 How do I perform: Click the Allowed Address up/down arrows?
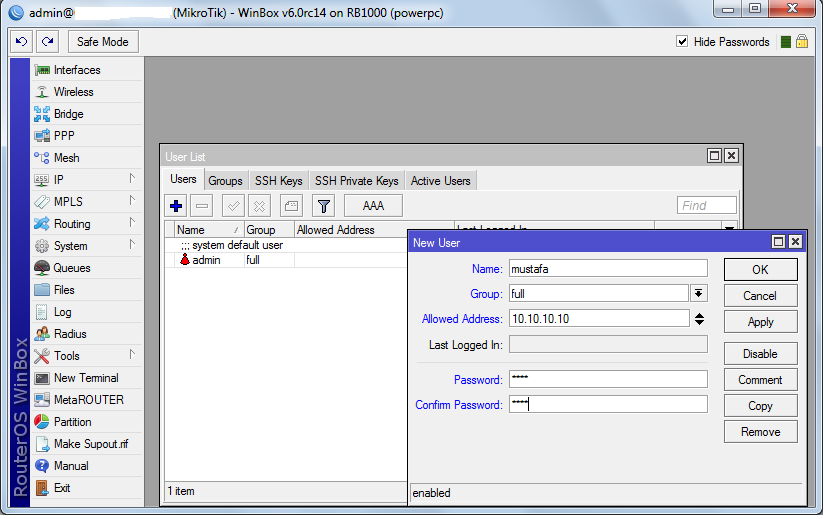click(699, 319)
